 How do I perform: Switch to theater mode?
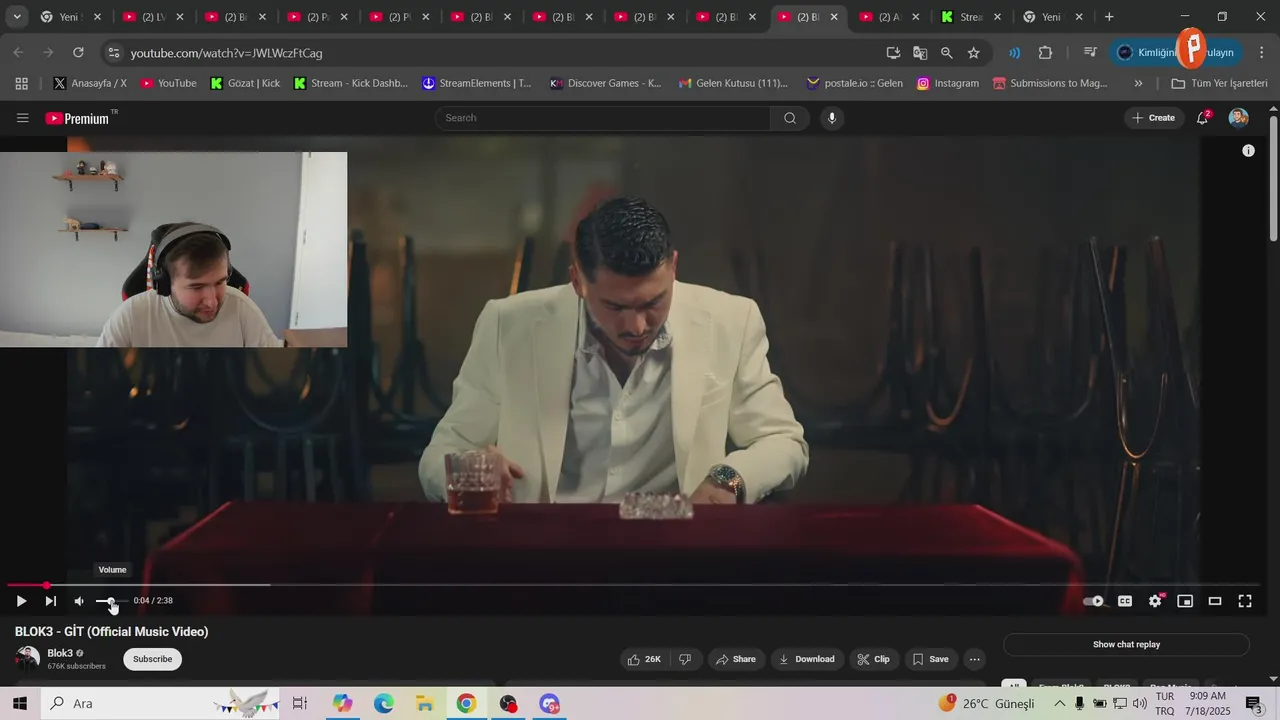[1215, 601]
